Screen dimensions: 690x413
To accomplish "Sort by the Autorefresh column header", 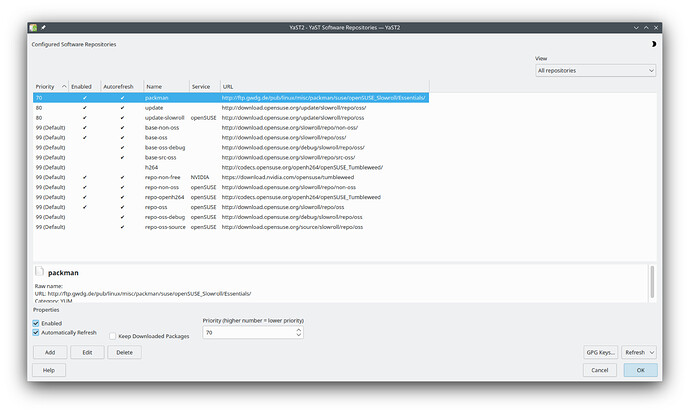I will 122,87.
